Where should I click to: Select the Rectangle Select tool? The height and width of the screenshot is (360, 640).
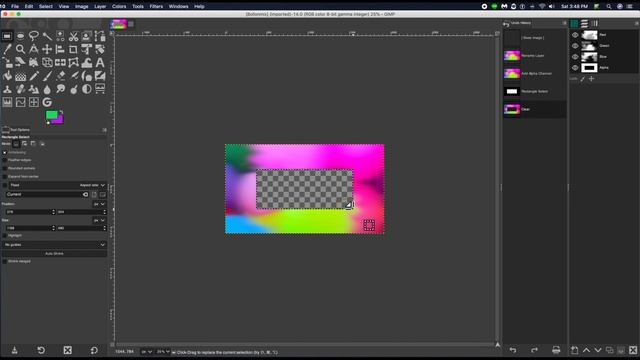[x=7, y=36]
